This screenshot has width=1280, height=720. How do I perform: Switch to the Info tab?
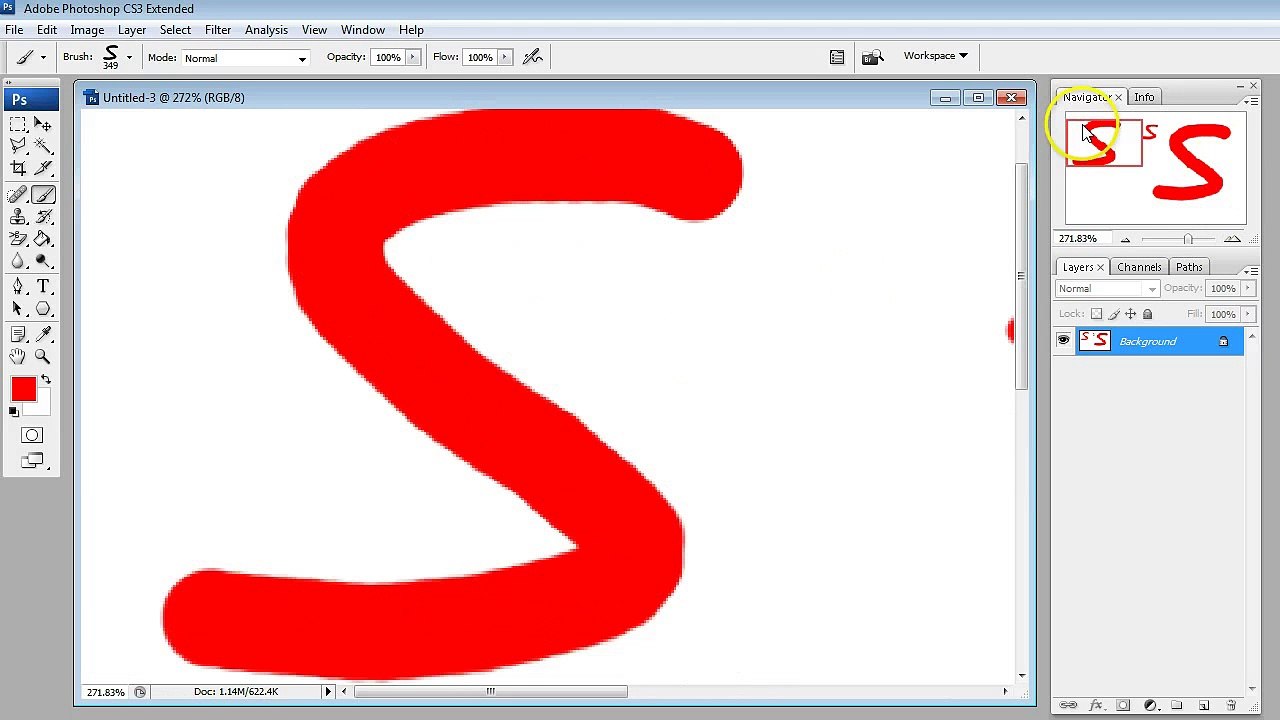tap(1144, 97)
